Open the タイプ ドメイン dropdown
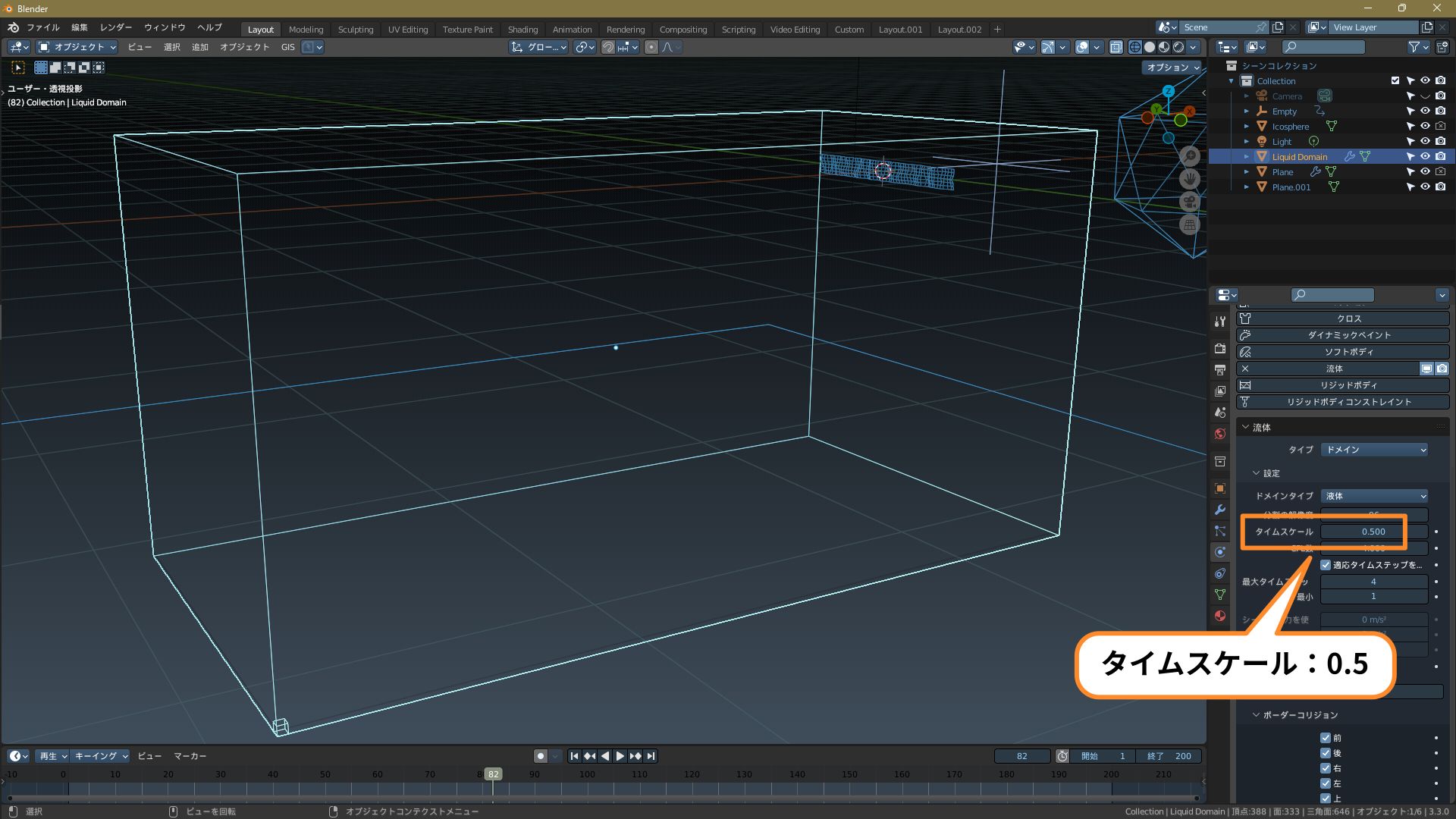The height and width of the screenshot is (819, 1456). [x=1374, y=450]
